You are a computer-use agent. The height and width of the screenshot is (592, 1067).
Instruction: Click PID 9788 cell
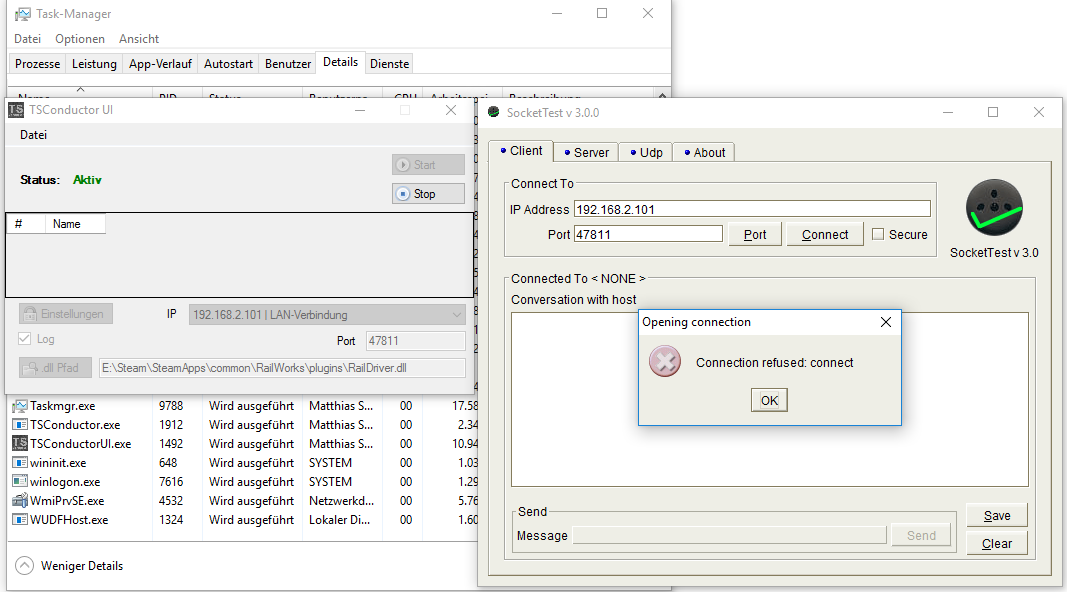tap(171, 406)
